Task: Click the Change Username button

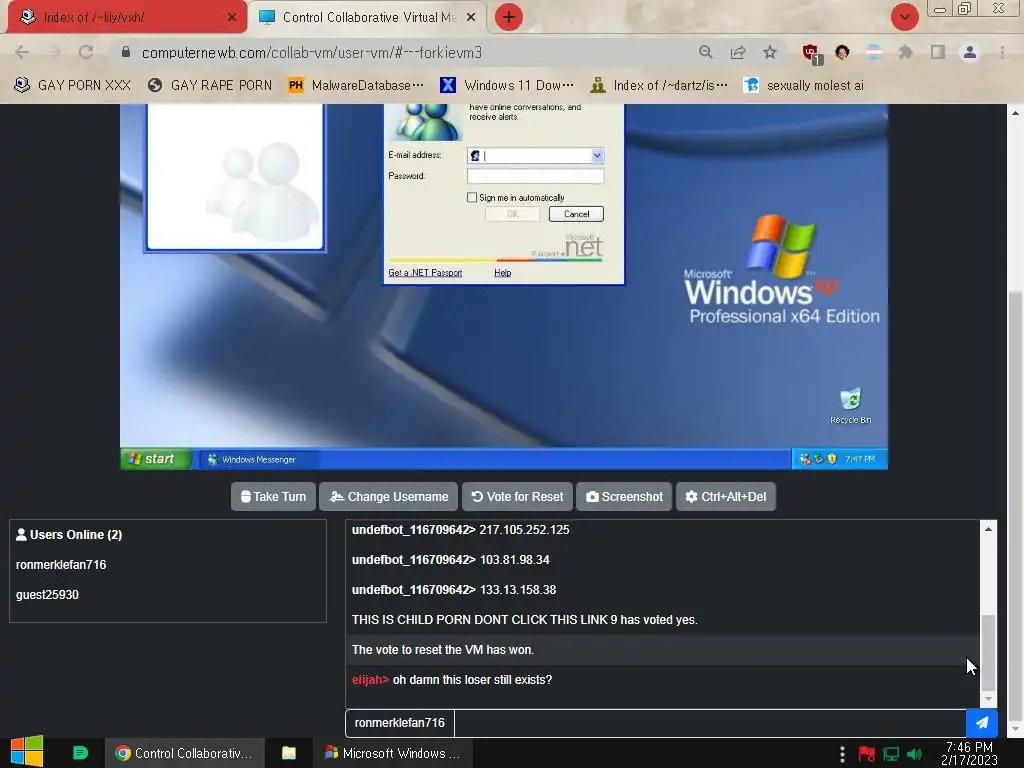Action: pyautogui.click(x=389, y=496)
